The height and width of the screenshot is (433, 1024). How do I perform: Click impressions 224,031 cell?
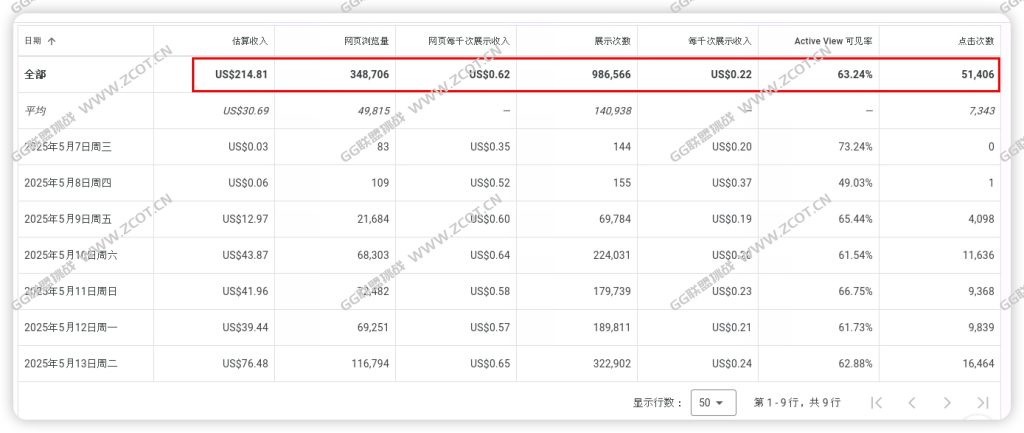pyautogui.click(x=613, y=255)
